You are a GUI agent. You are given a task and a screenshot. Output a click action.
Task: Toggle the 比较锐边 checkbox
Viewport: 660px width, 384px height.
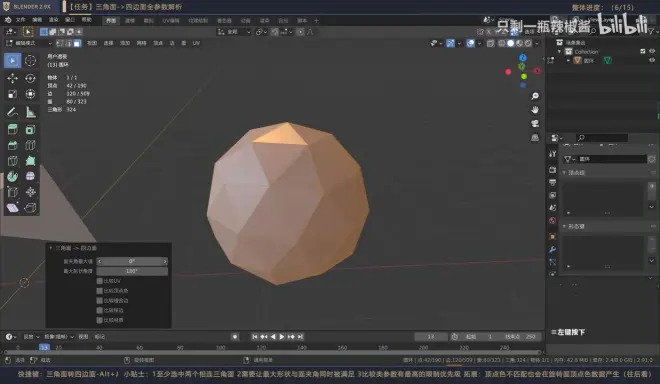click(x=100, y=310)
